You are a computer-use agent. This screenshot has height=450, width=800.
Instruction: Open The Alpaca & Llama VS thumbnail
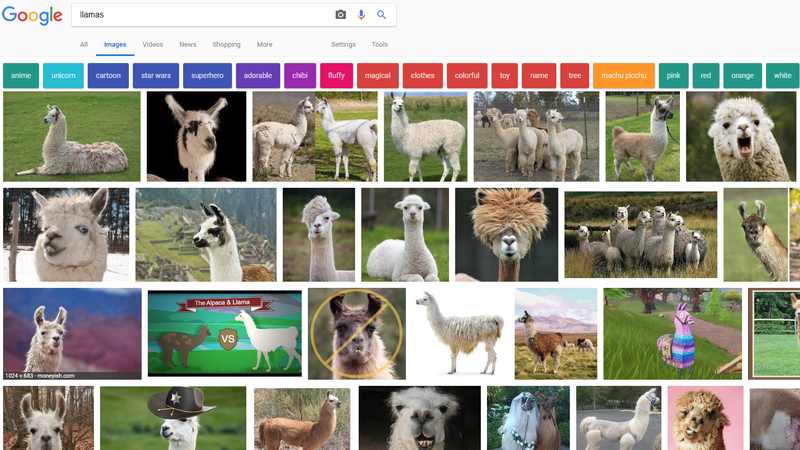(x=224, y=333)
